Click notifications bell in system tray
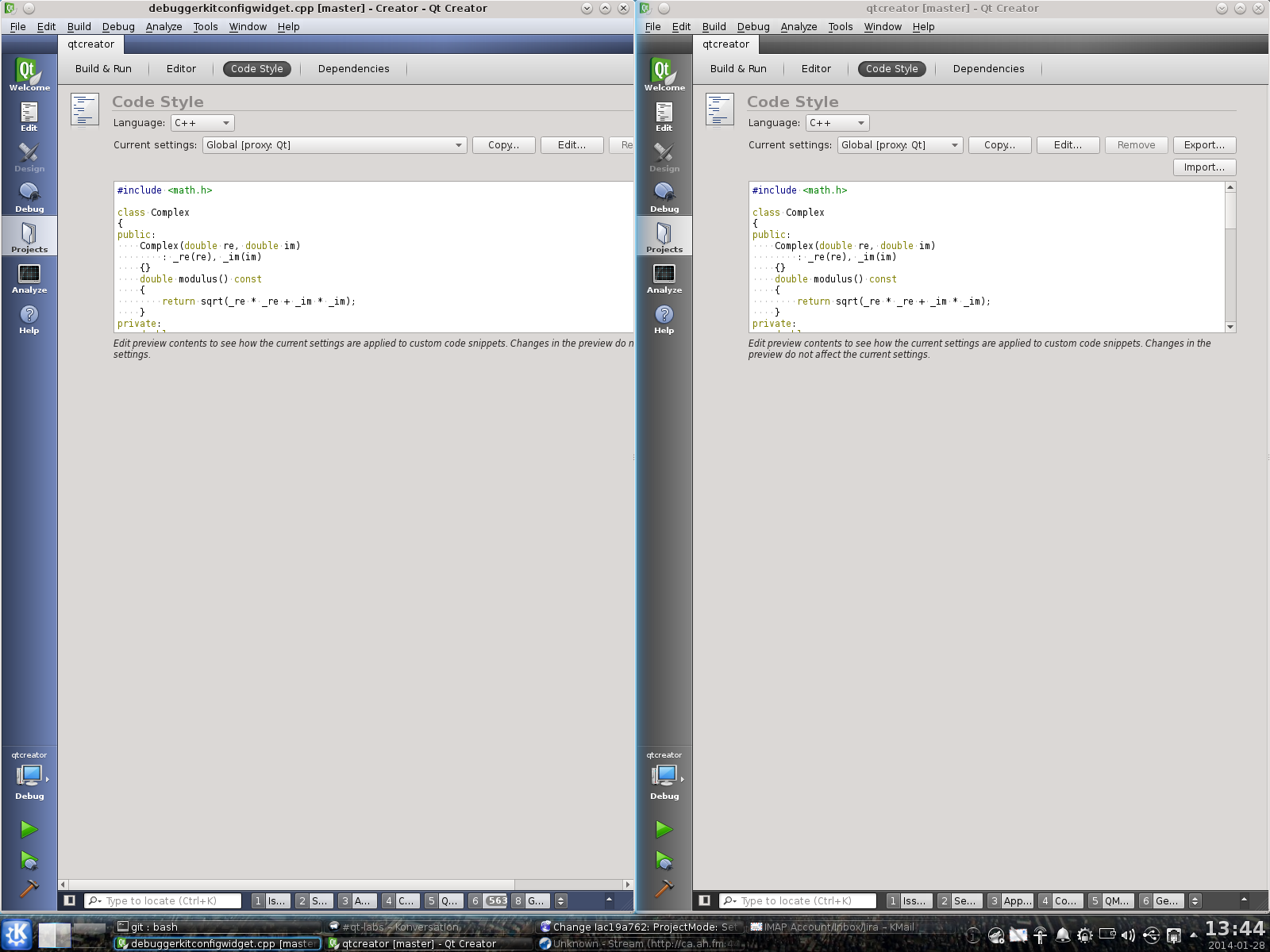Image resolution: width=1270 pixels, height=952 pixels. coord(1063,935)
